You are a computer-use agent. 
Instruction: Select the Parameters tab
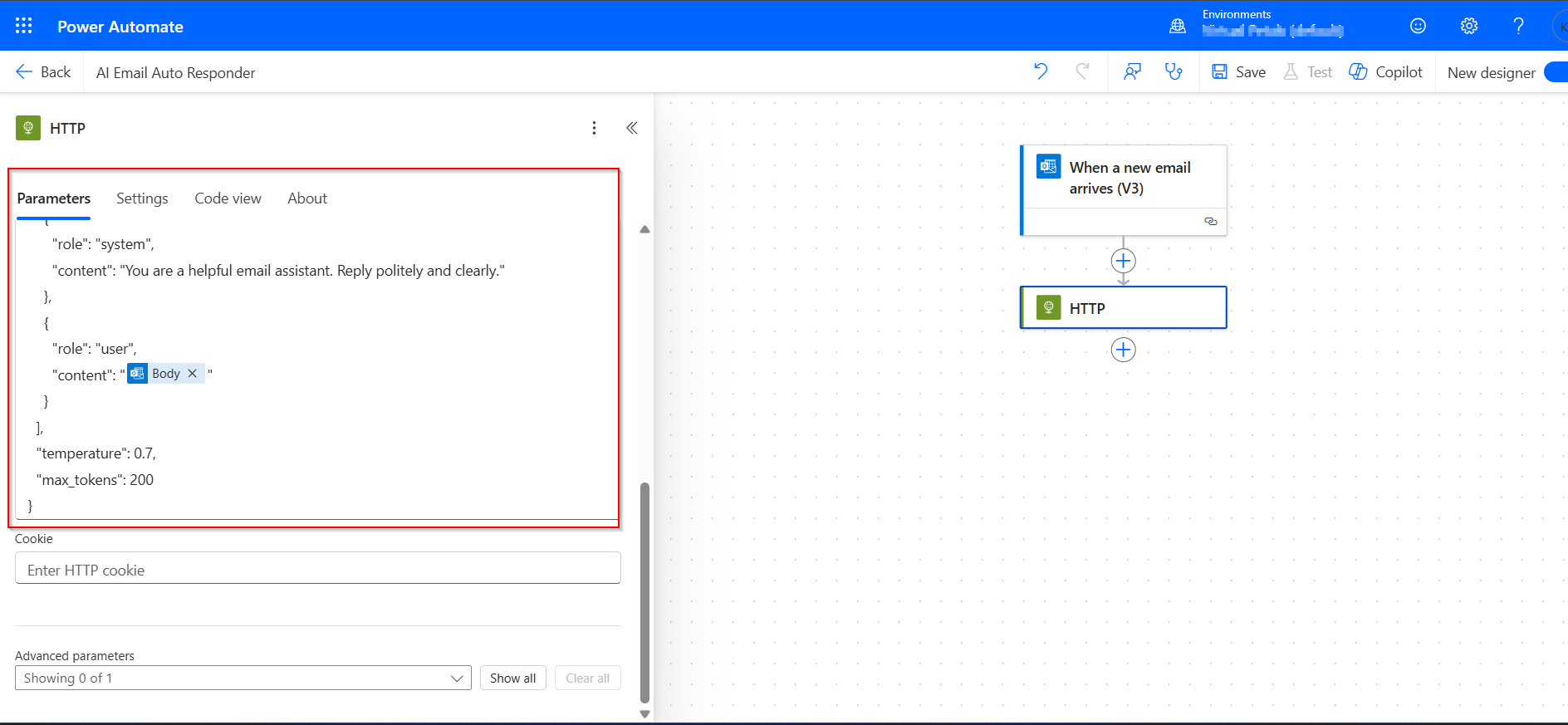(x=54, y=198)
